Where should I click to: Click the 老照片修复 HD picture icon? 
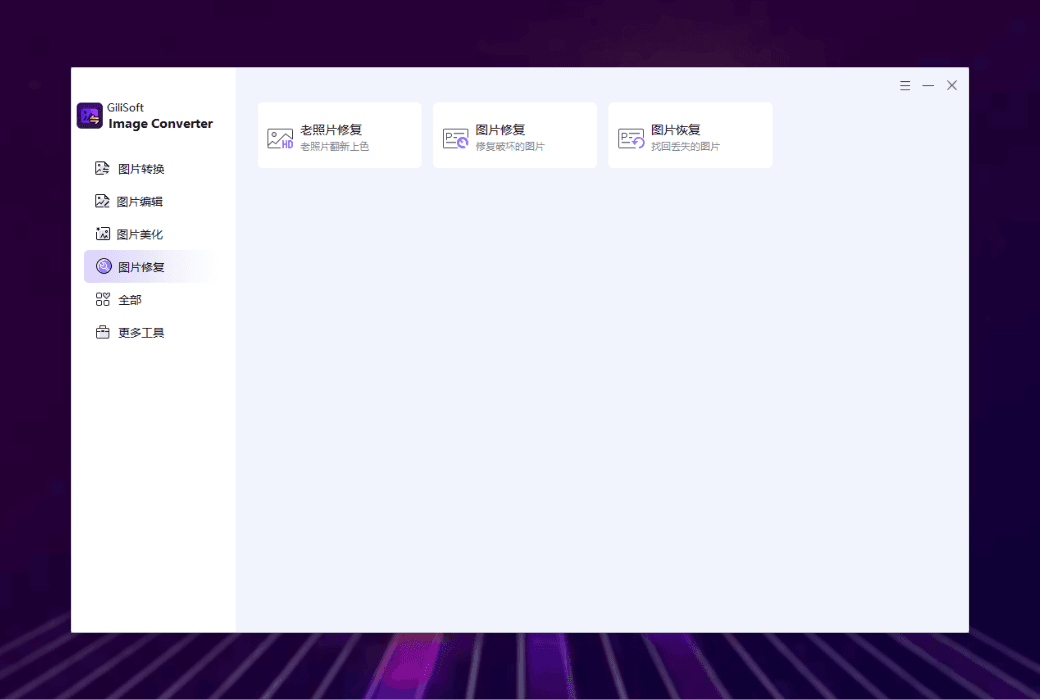coord(280,138)
